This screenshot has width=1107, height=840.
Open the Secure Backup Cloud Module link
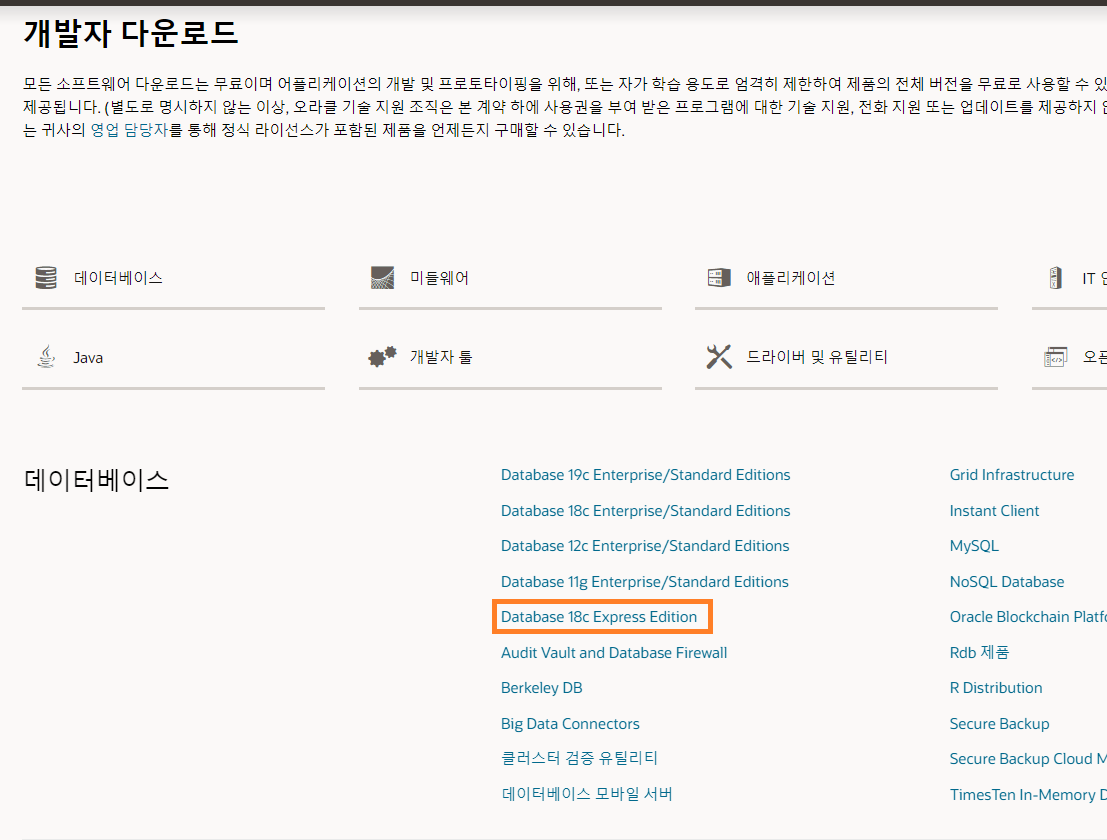pos(1028,759)
